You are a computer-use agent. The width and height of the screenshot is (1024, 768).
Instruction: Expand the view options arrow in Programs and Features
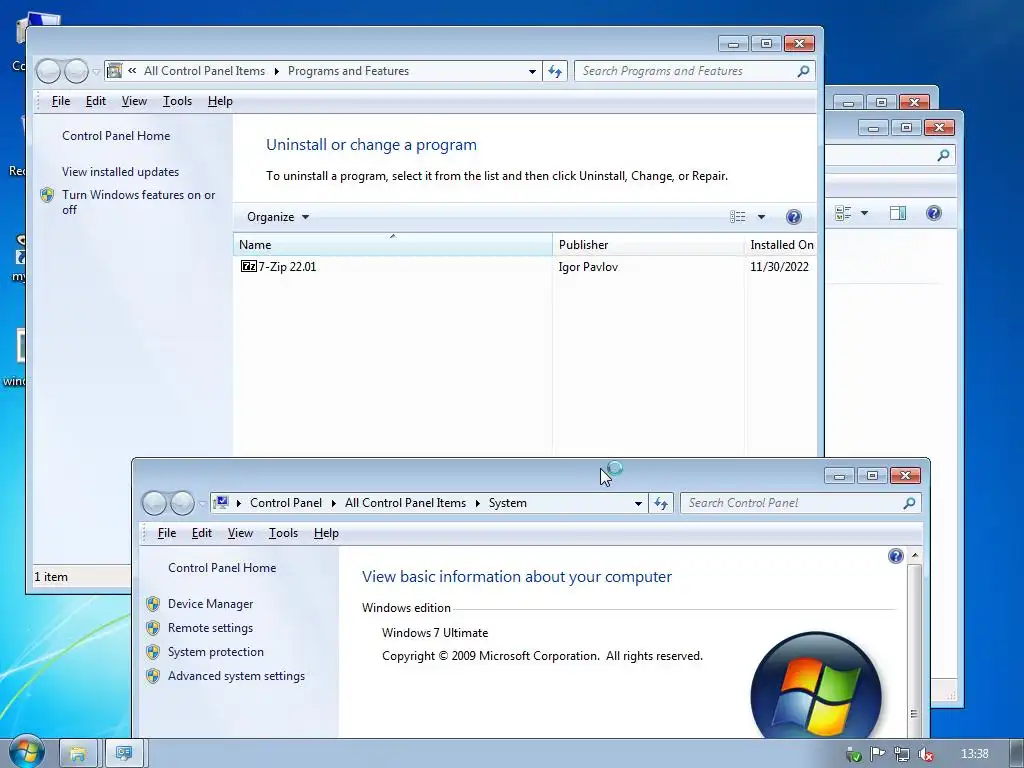click(761, 217)
